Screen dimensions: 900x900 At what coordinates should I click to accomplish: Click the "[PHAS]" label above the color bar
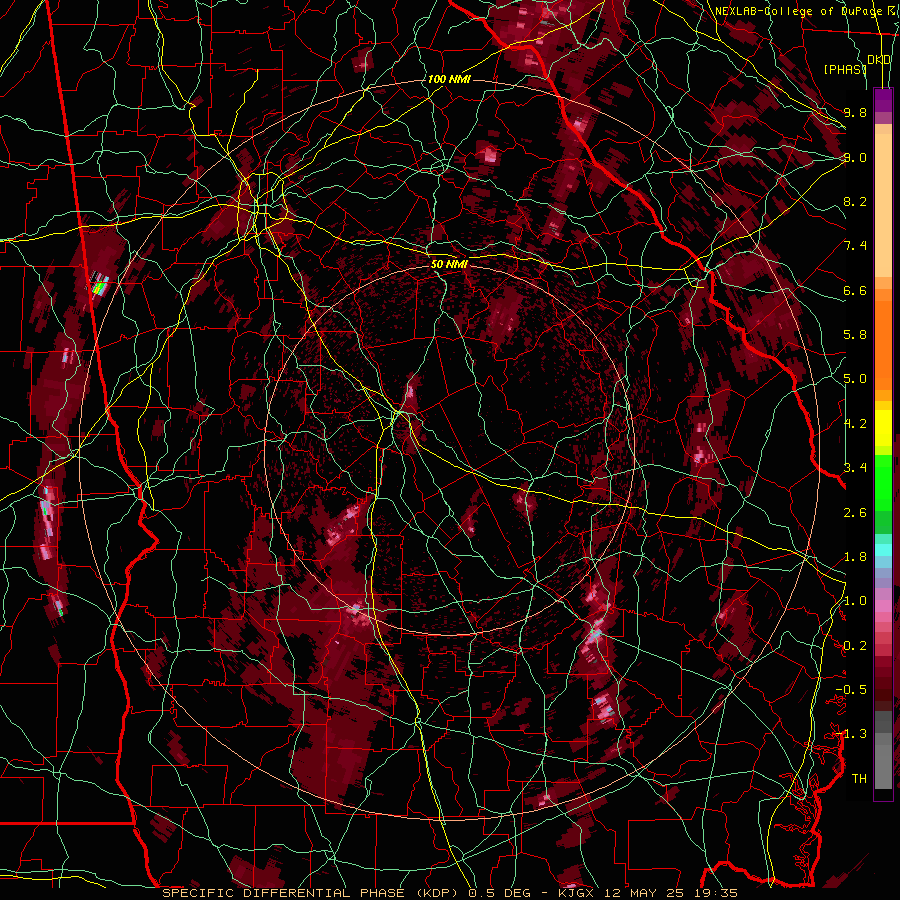click(845, 69)
